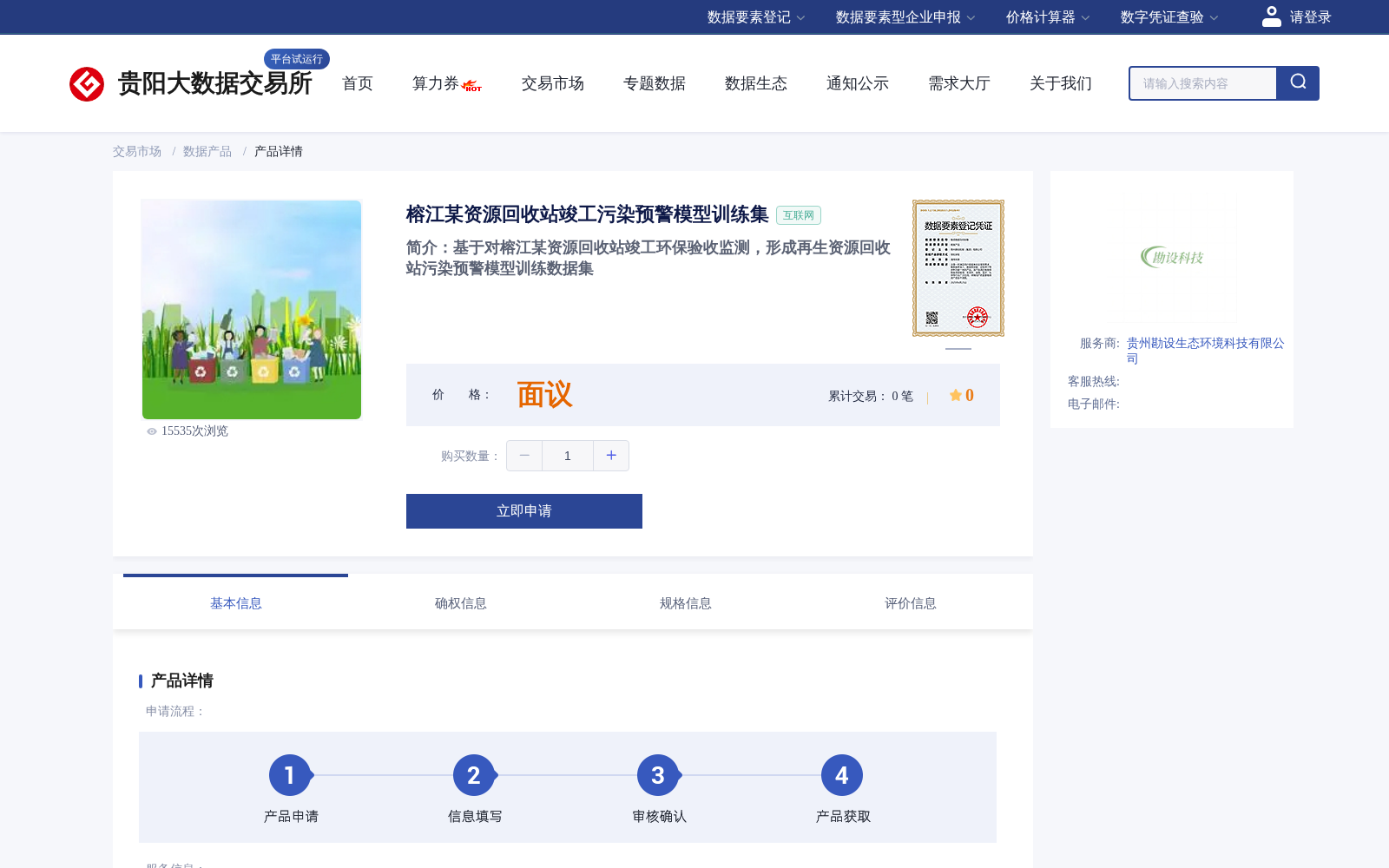
Task: Click the search input field
Action: [1203, 83]
